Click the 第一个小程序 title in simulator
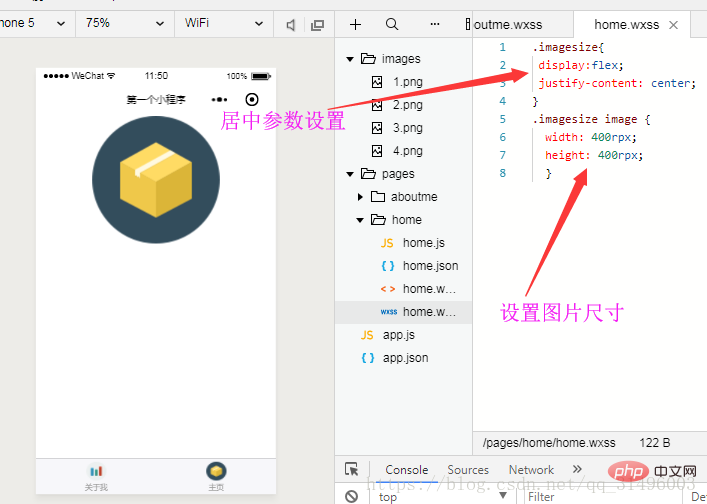This screenshot has height=504, width=707. pos(156,100)
